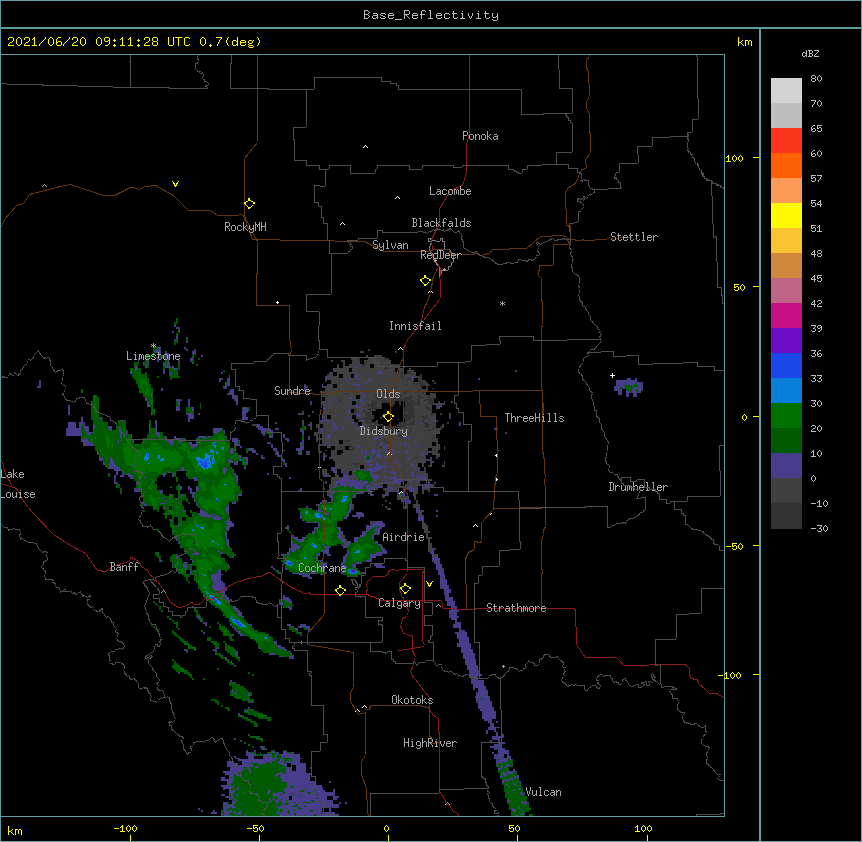The width and height of the screenshot is (862, 842).
Task: Click the Okotoks label
Action: pos(412,700)
